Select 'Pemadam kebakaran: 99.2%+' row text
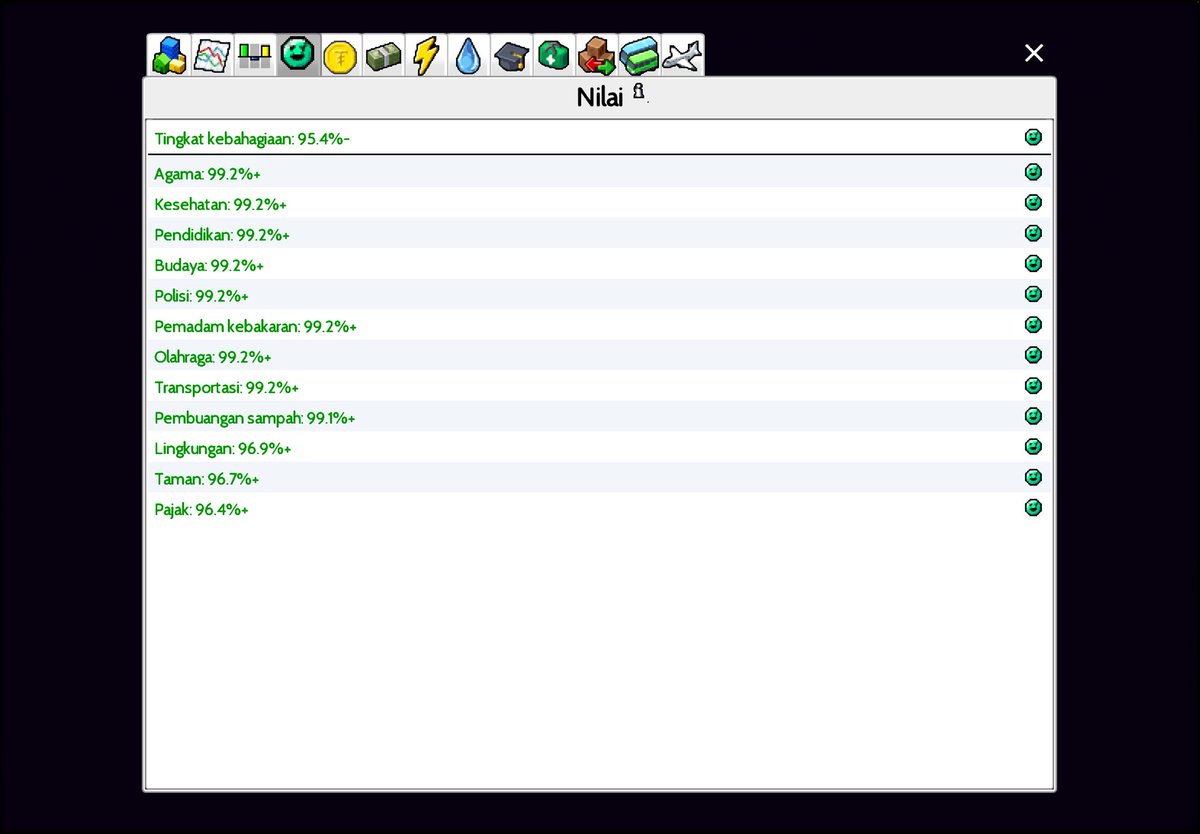This screenshot has height=834, width=1200. tap(256, 327)
